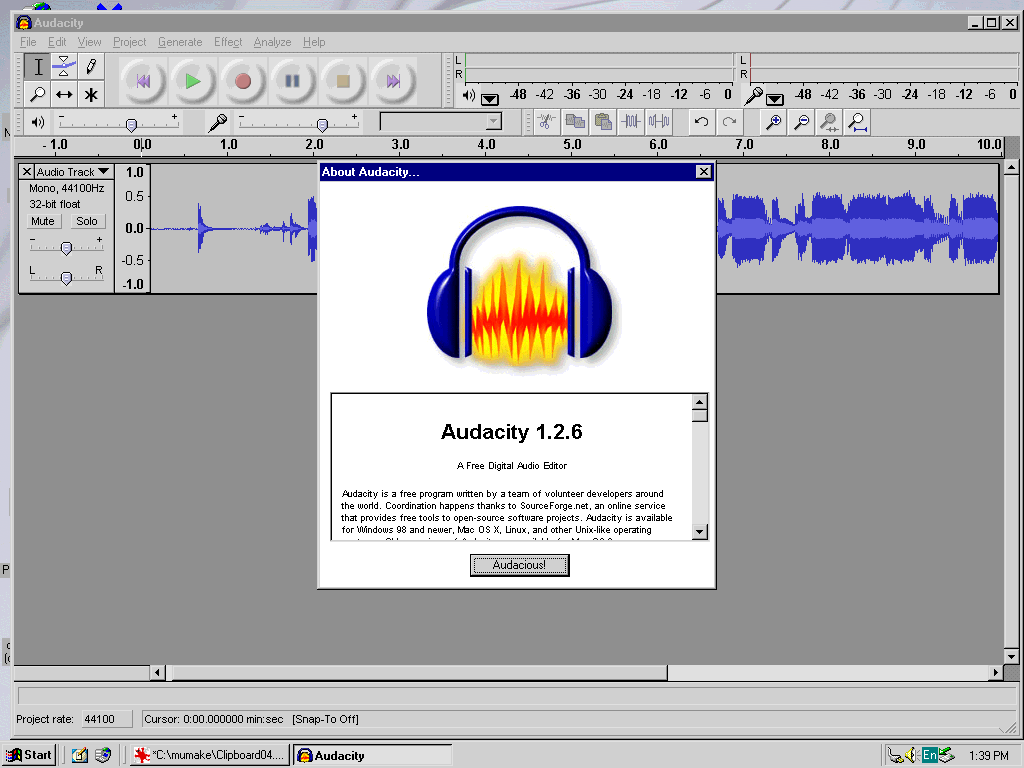Click Fit project in window icon
1024x768 pixels.
coord(857,121)
